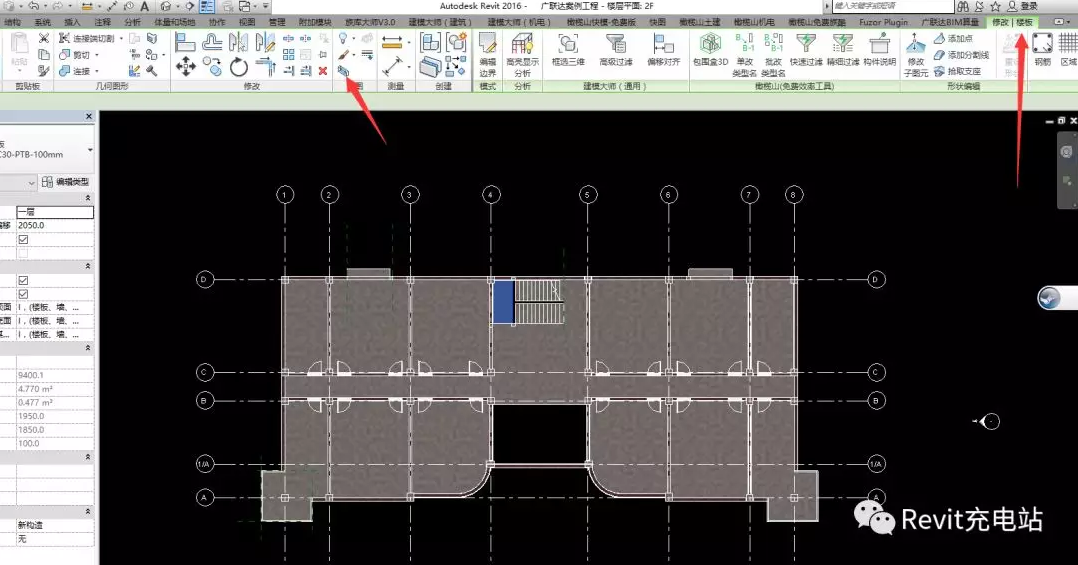Open the floor type selector dropdown
The image size is (1078, 565).
(x=90, y=150)
